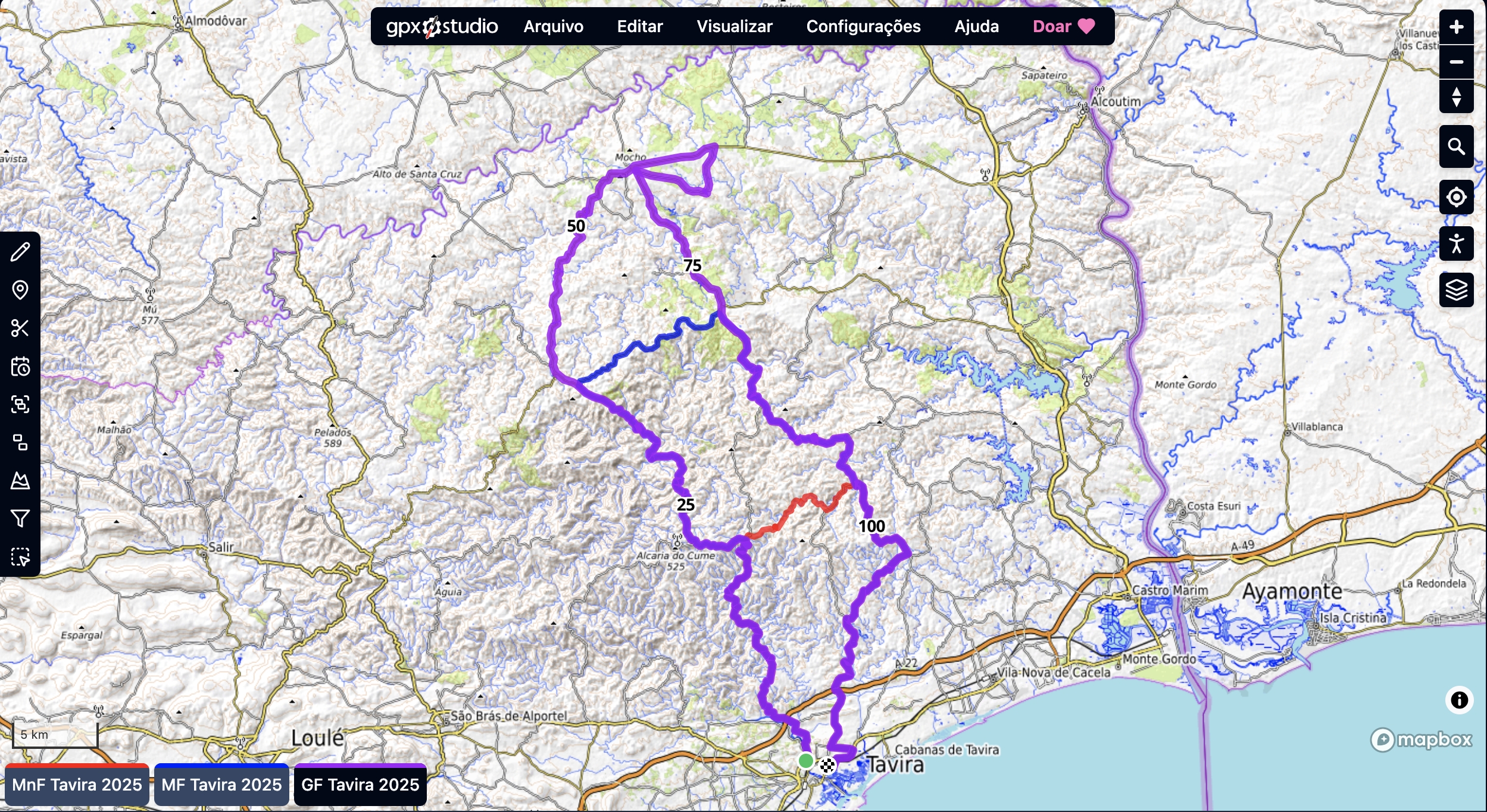Click the green start point marker
This screenshot has height=812, width=1487.
[x=805, y=760]
